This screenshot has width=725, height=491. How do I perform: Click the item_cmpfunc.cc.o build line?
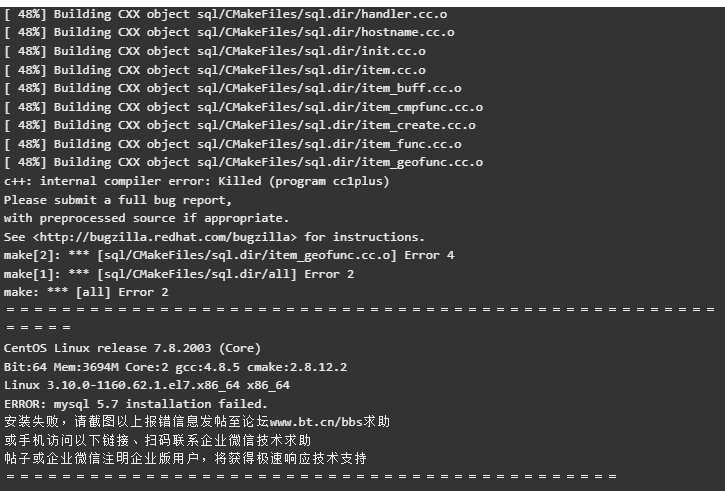243,107
